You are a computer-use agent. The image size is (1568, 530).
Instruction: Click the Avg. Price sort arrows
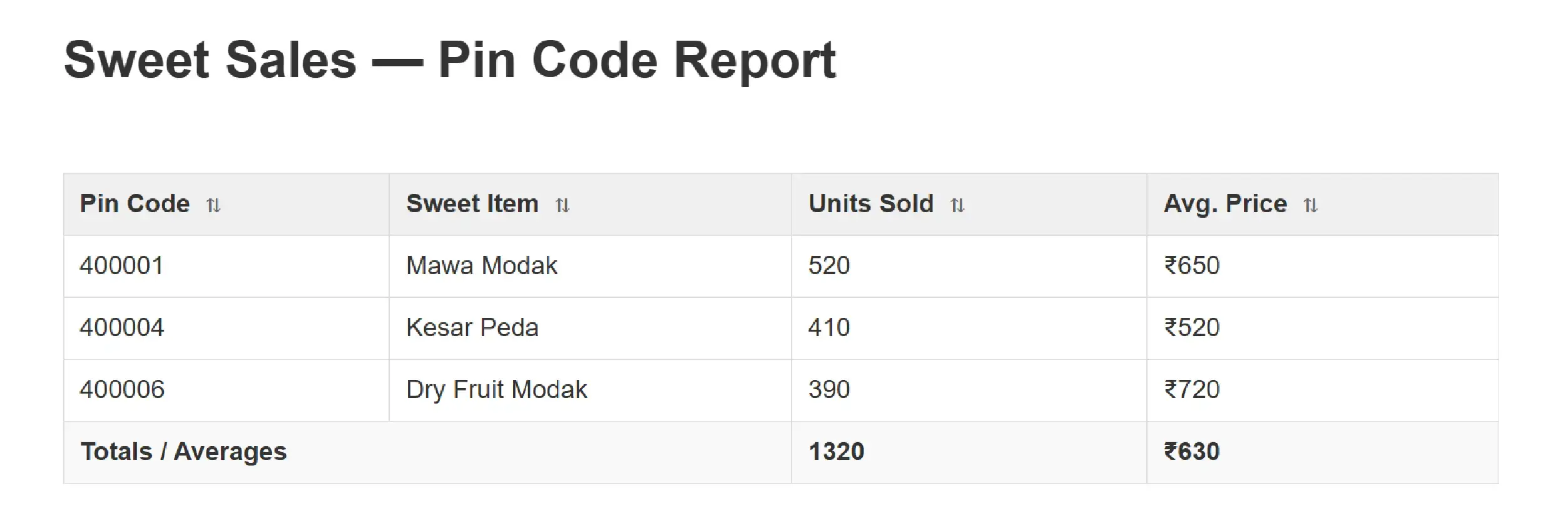click(x=1310, y=205)
